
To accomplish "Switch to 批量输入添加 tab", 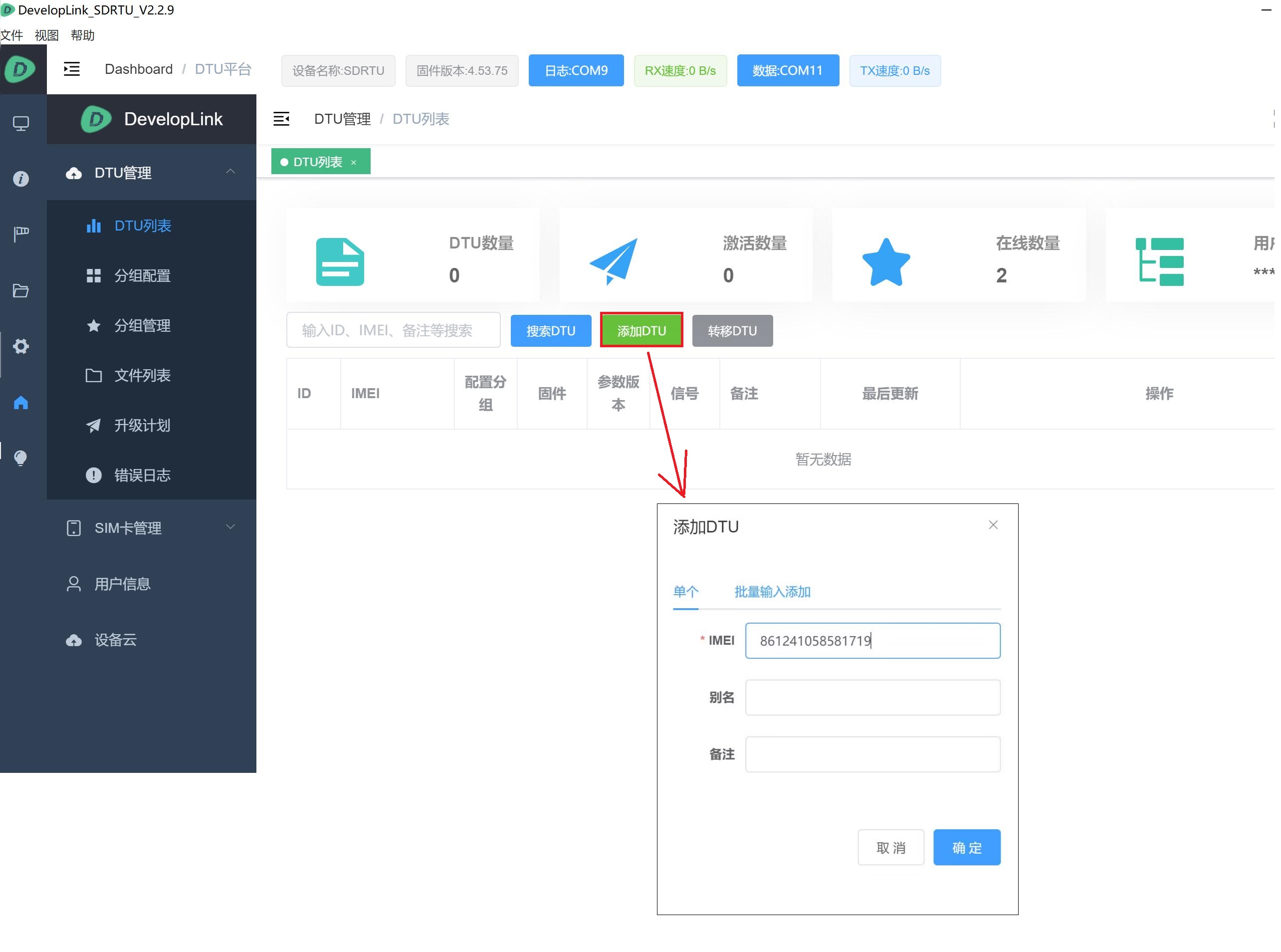I will 772,592.
